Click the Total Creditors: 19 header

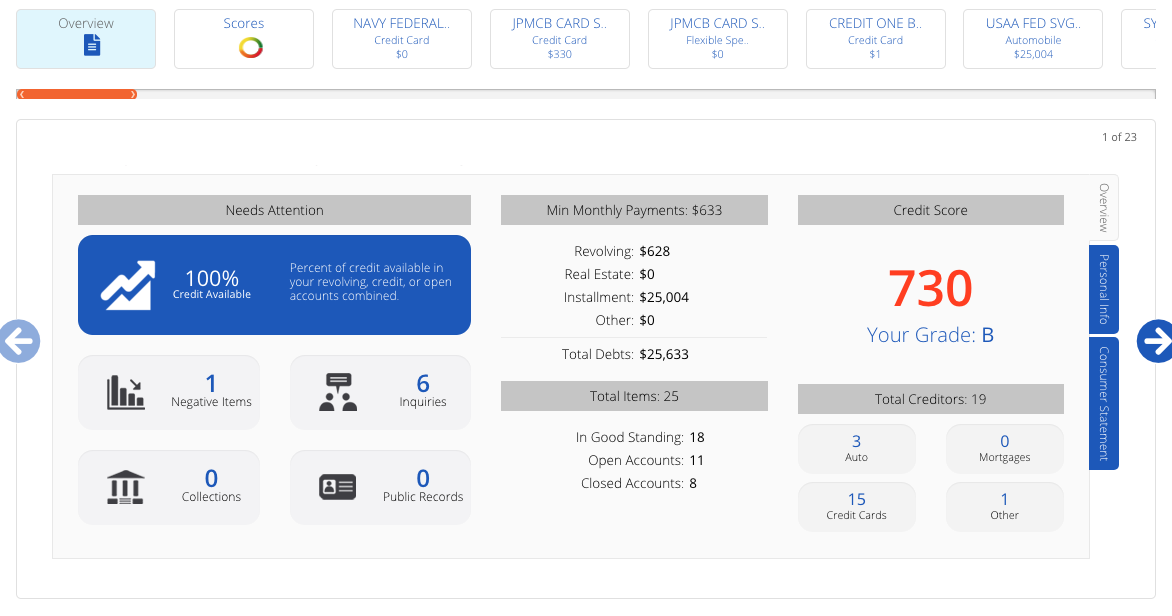pyautogui.click(x=931, y=399)
